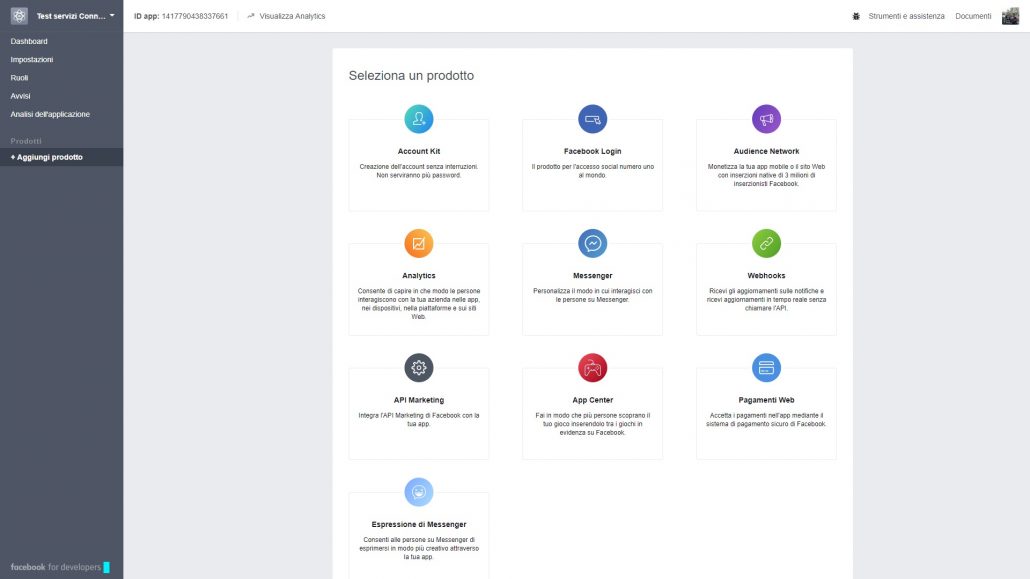Open the Documenti link
The height and width of the screenshot is (579, 1030).
tap(973, 16)
